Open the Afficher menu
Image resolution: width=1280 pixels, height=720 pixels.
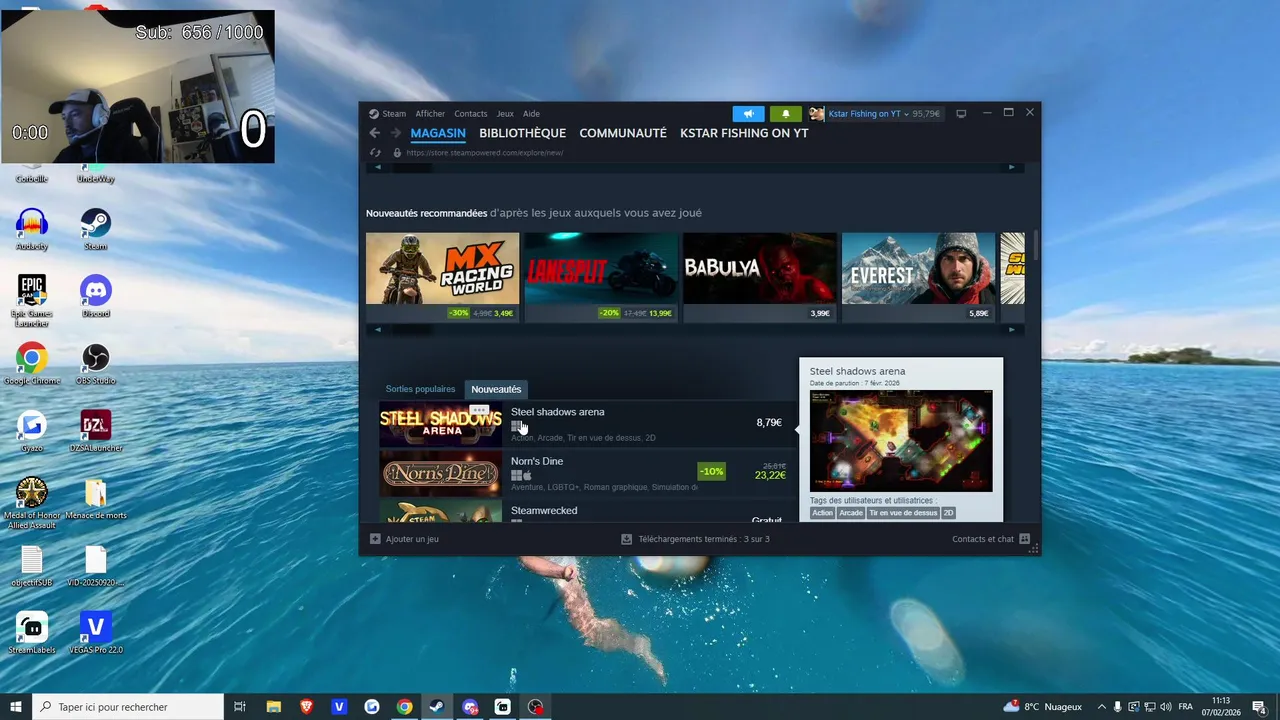[x=430, y=114]
